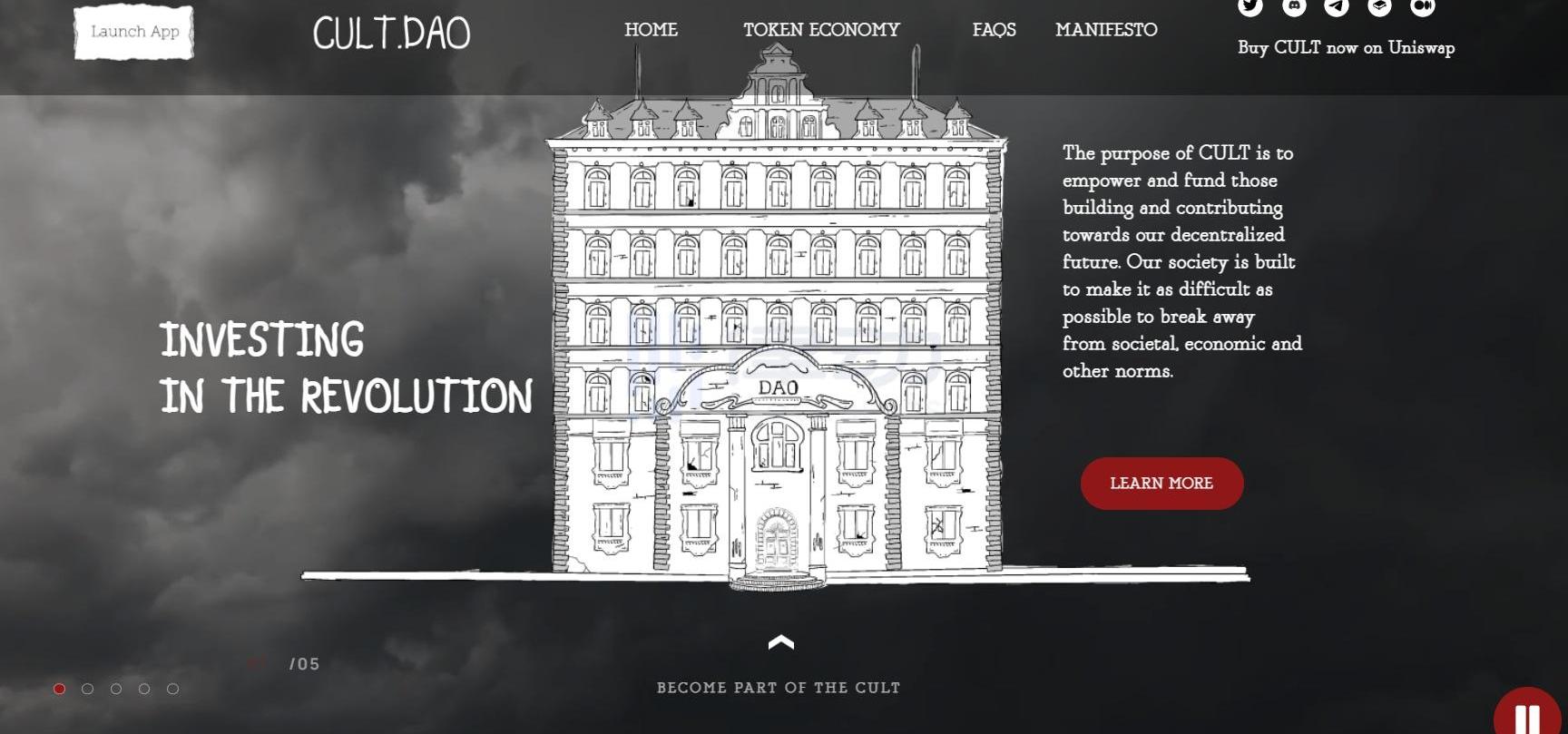Select the first slide indicator dot
1568x734 pixels.
click(60, 689)
